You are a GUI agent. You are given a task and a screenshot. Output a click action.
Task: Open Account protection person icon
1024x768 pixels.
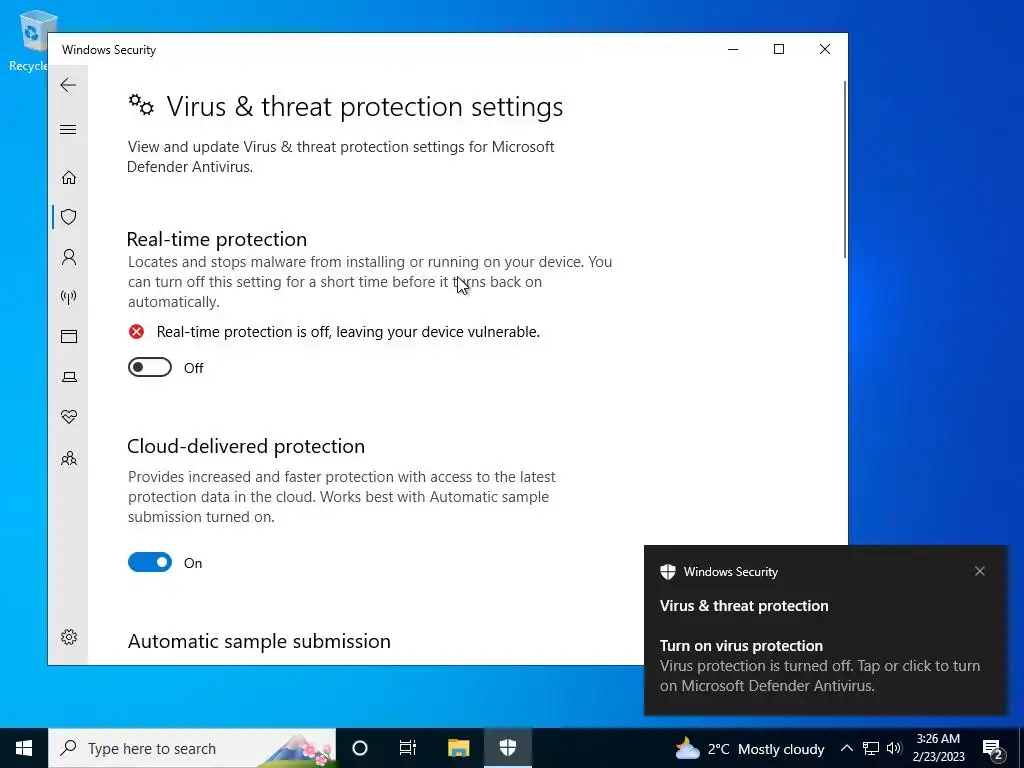pyautogui.click(x=69, y=257)
